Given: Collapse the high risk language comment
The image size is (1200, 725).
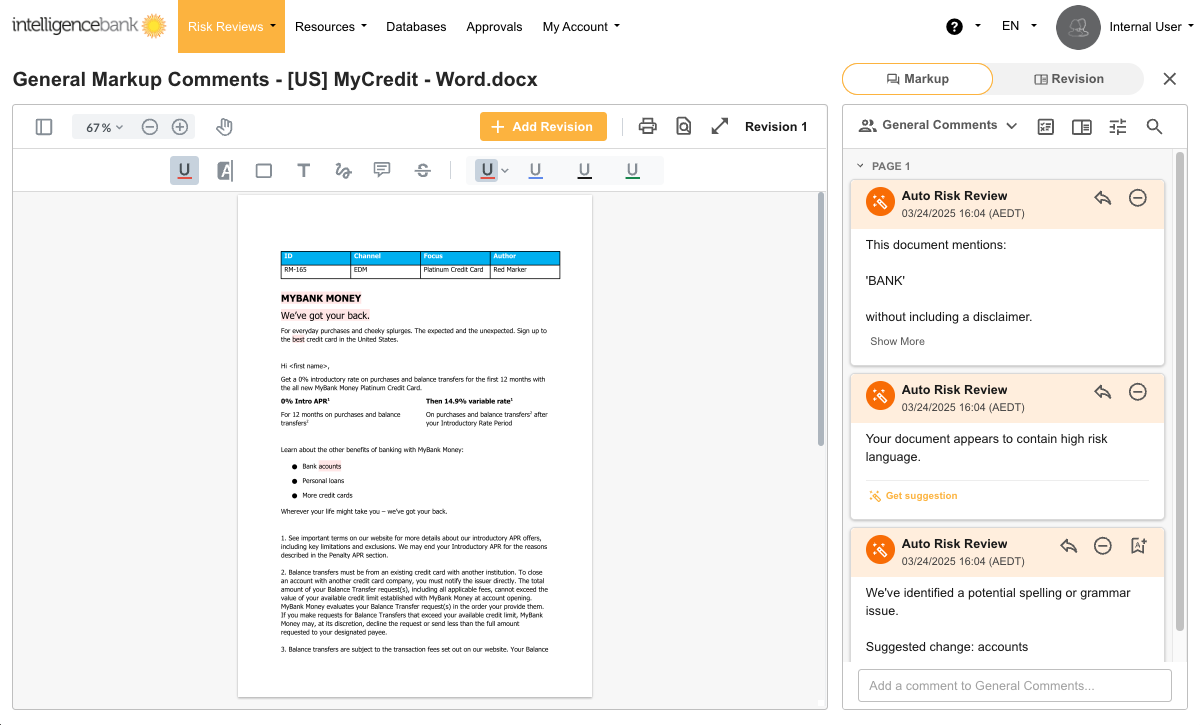Looking at the screenshot, I should (x=1137, y=392).
